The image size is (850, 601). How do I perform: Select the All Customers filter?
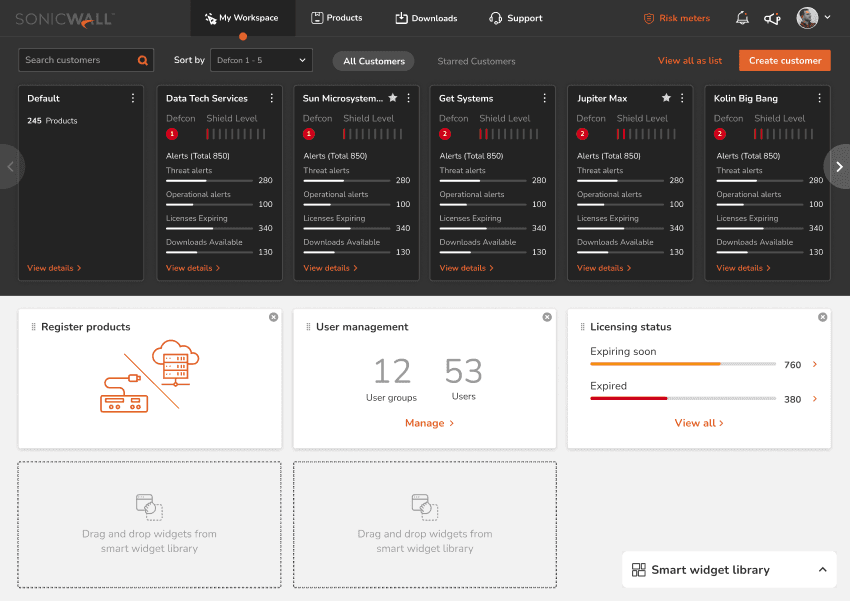pyautogui.click(x=374, y=61)
